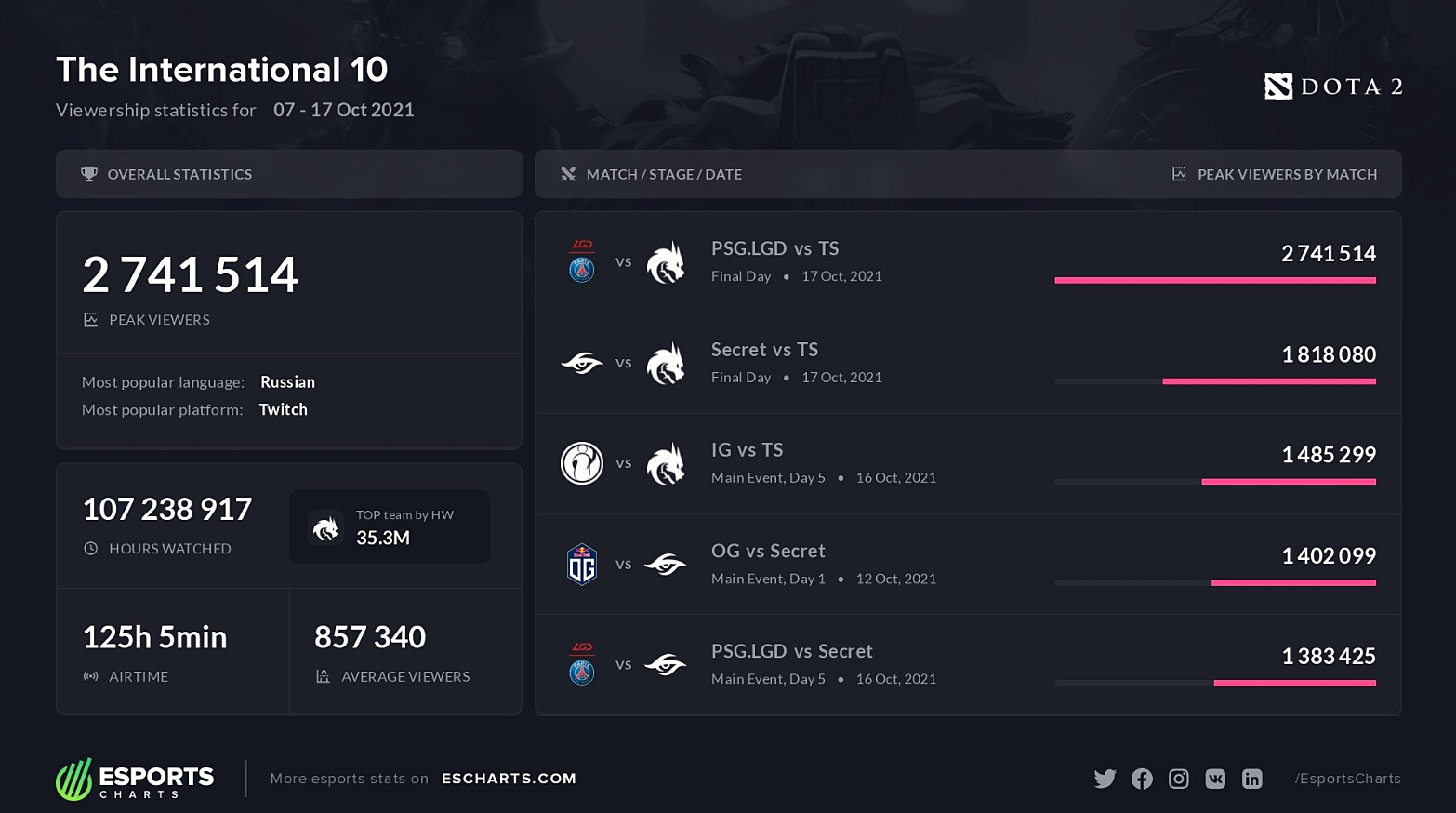
Task: Open the ESCHARTS.COM link
Action: tap(509, 779)
